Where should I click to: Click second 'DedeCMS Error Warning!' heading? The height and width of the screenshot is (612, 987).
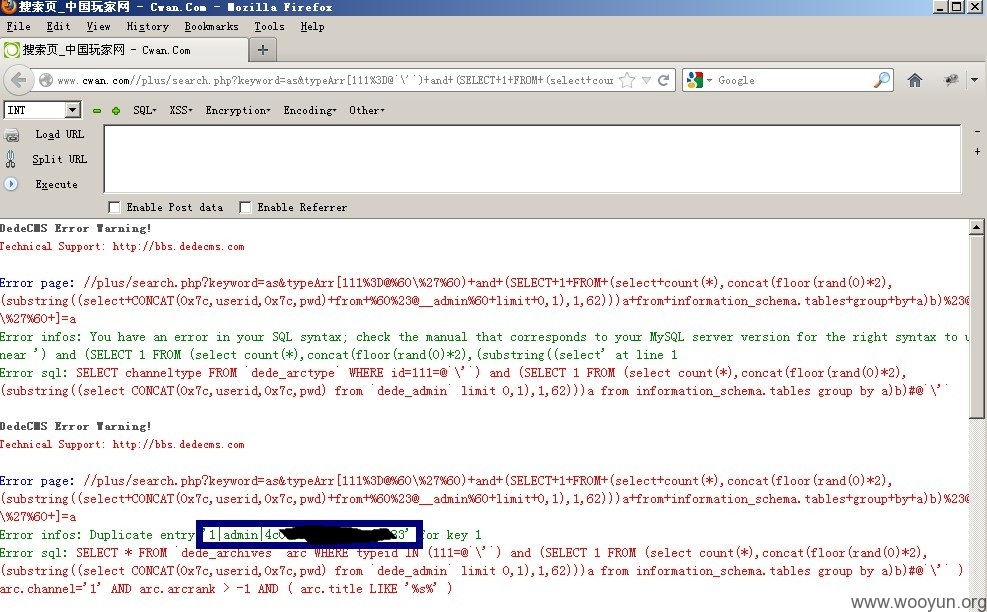76,426
